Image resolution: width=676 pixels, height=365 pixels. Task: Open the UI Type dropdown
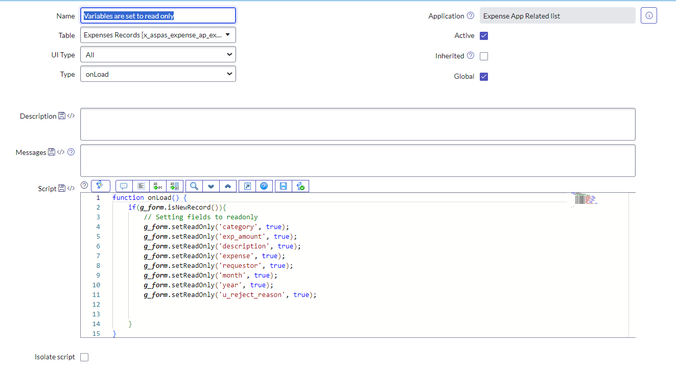158,55
